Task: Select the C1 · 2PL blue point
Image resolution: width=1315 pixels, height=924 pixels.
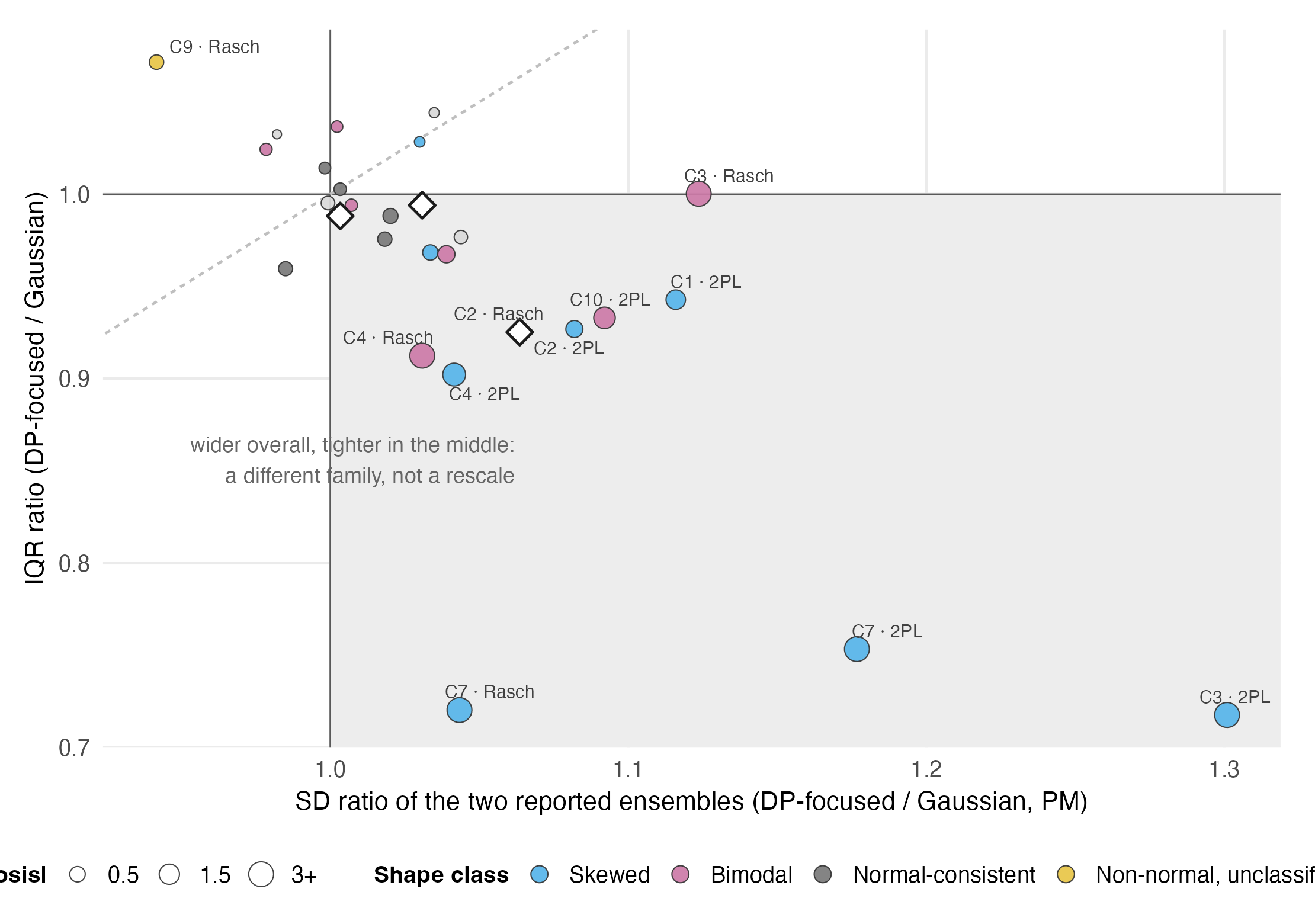Action: click(x=675, y=300)
